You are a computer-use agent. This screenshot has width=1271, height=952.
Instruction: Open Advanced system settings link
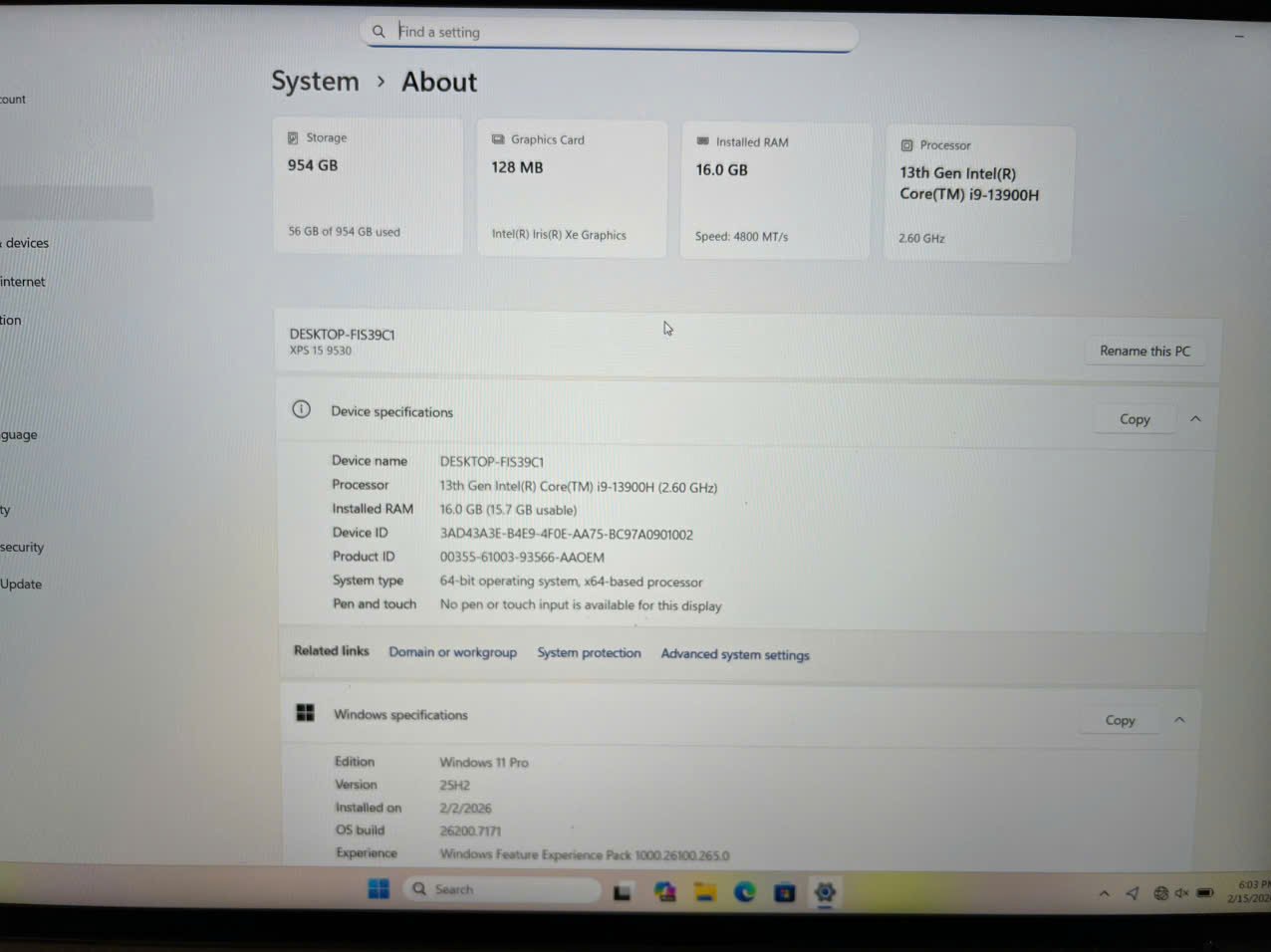pyautogui.click(x=735, y=654)
